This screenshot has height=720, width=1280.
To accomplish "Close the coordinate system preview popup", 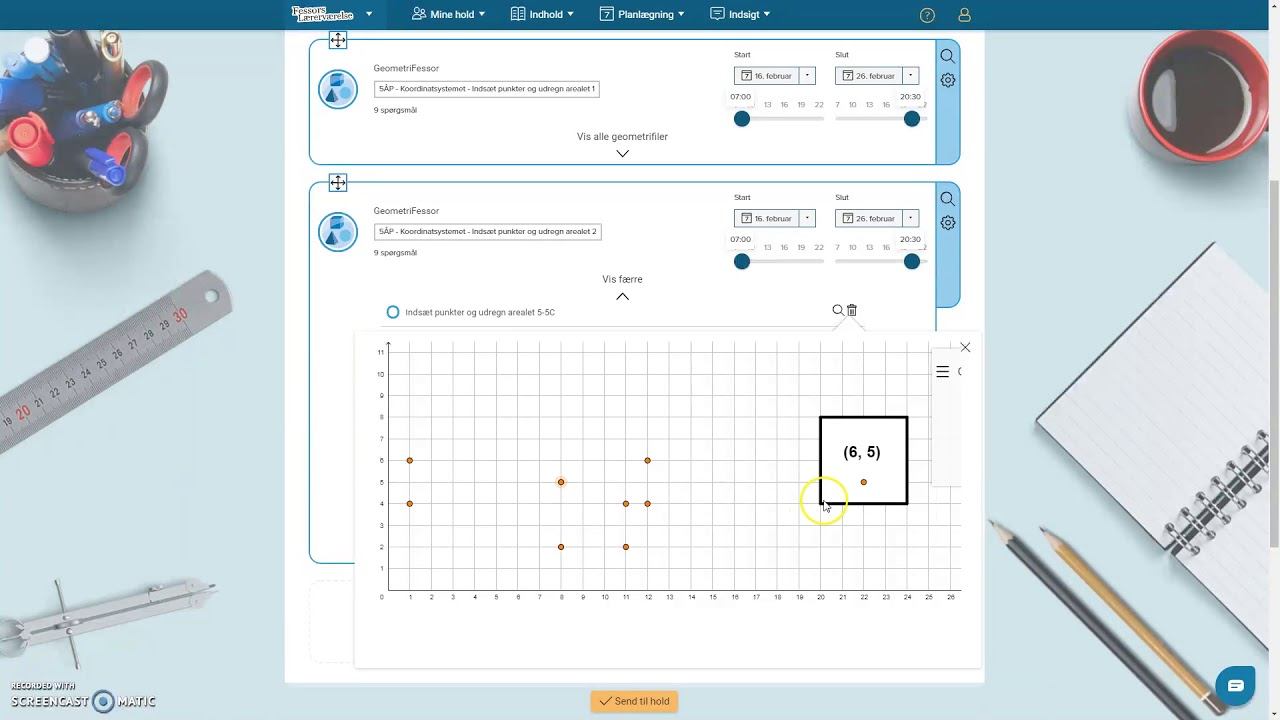I will point(965,347).
